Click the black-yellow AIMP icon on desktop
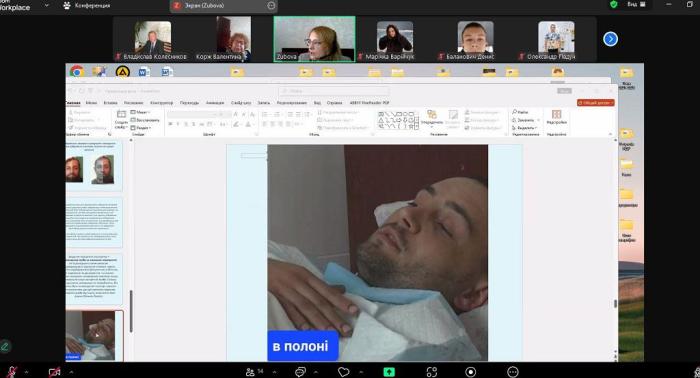The height and width of the screenshot is (378, 700). click(x=122, y=72)
